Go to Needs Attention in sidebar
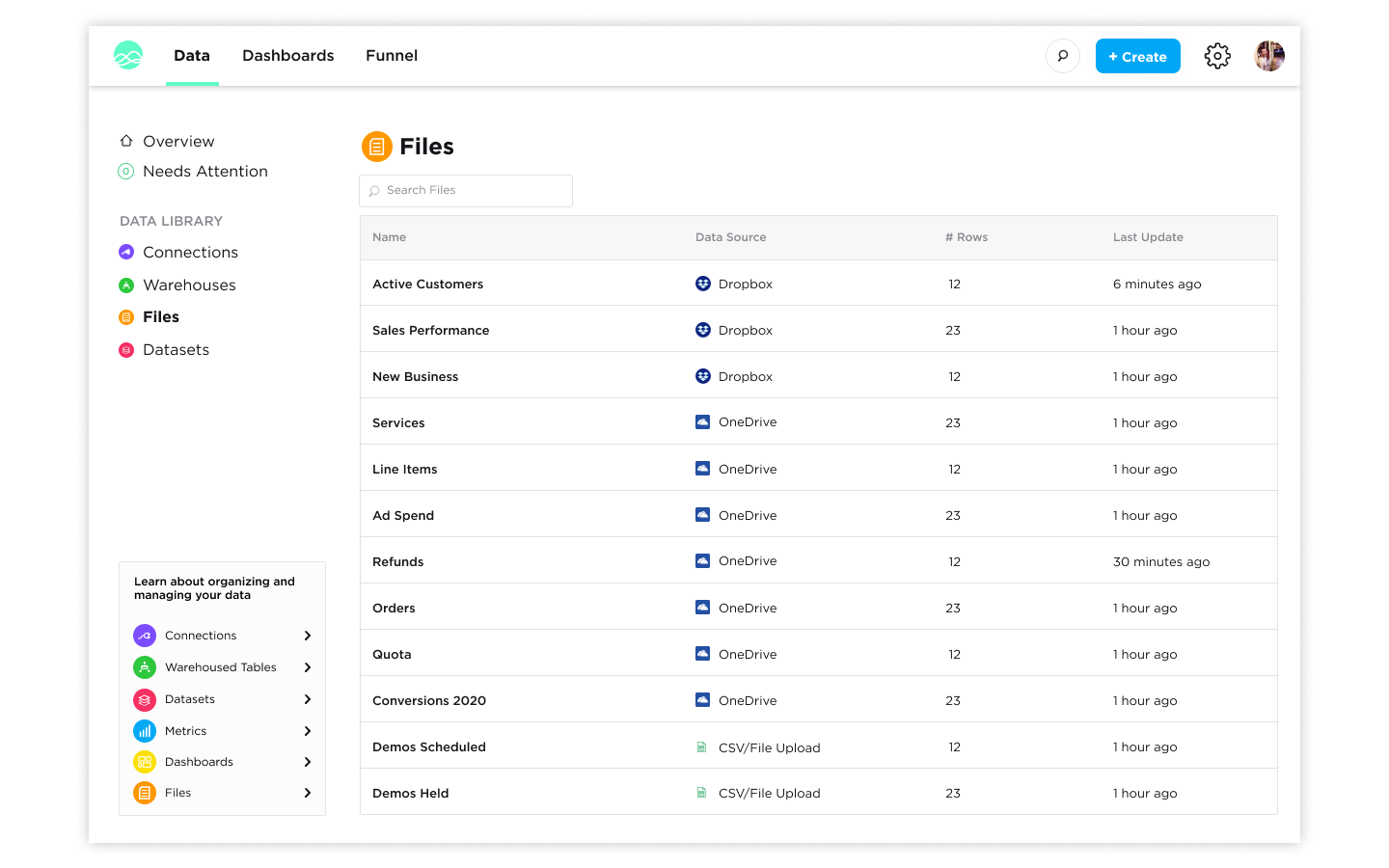Viewport: 1389px width, 868px height. coord(204,172)
